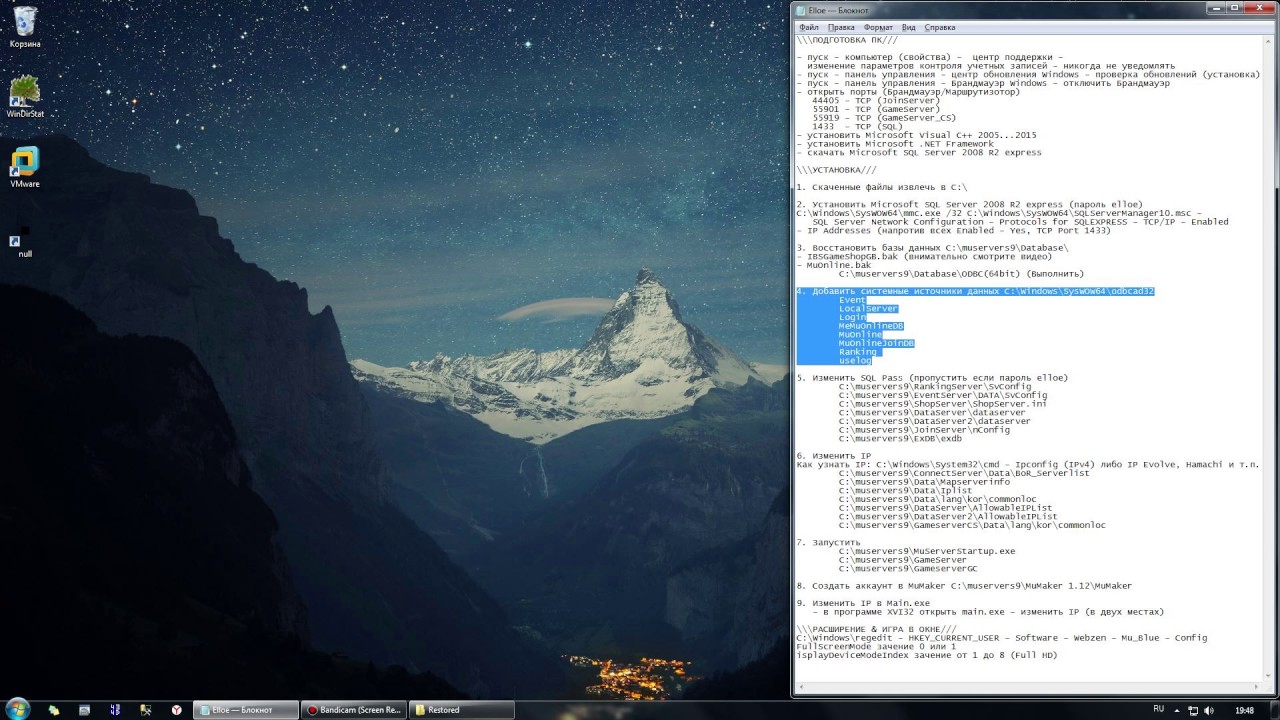Click the highlighted 'Login' entry
1280x720 pixels.
(853, 317)
